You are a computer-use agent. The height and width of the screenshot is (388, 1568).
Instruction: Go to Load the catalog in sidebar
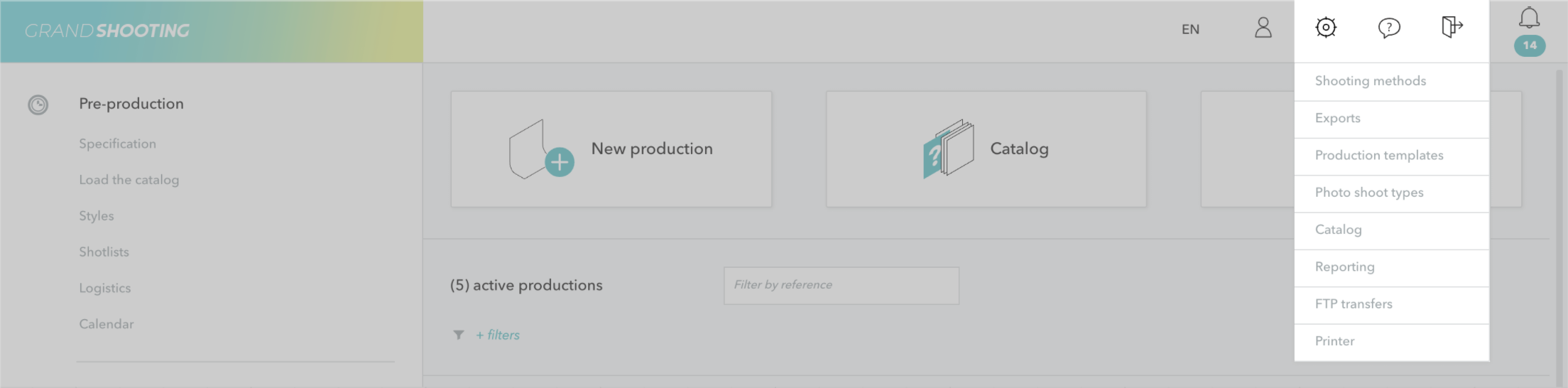click(x=129, y=180)
